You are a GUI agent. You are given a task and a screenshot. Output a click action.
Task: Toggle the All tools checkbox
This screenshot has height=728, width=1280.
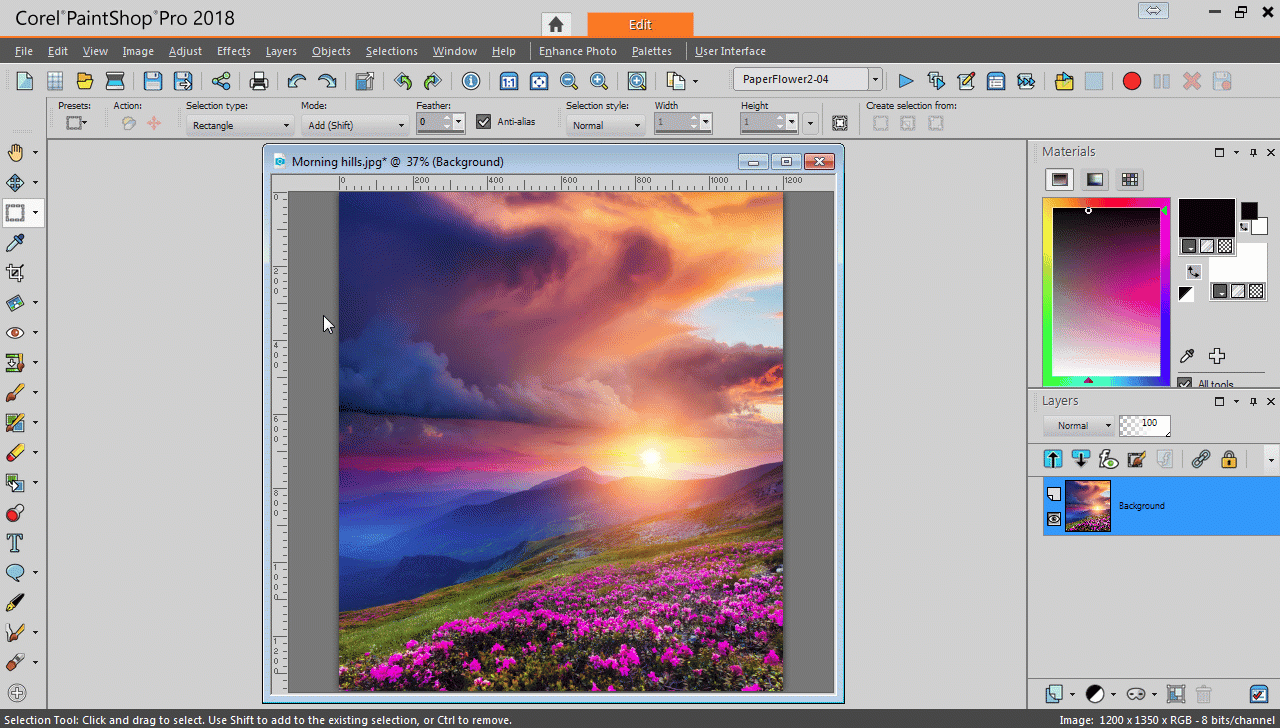[x=1185, y=384]
